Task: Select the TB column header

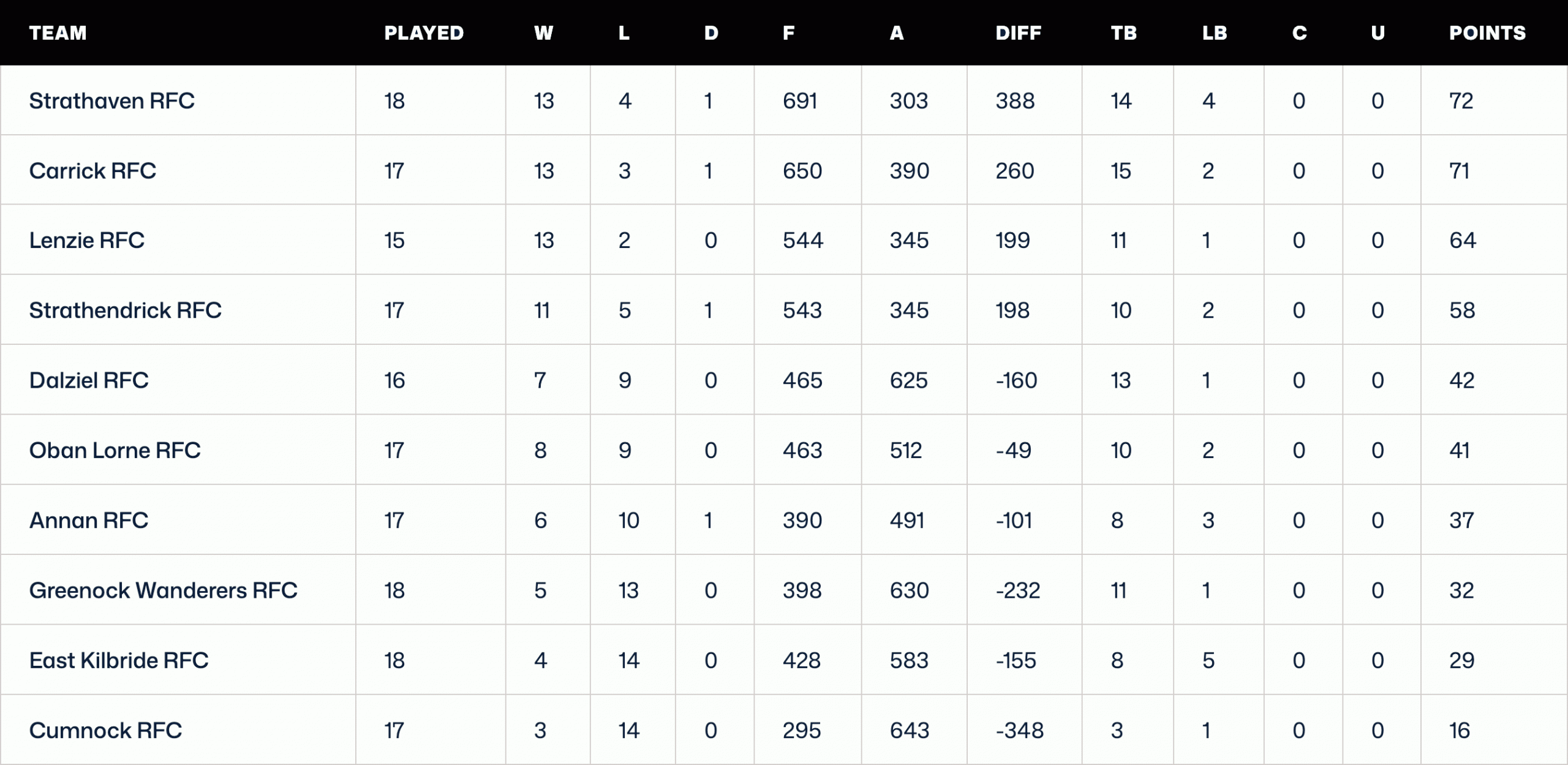Action: coord(1124,33)
